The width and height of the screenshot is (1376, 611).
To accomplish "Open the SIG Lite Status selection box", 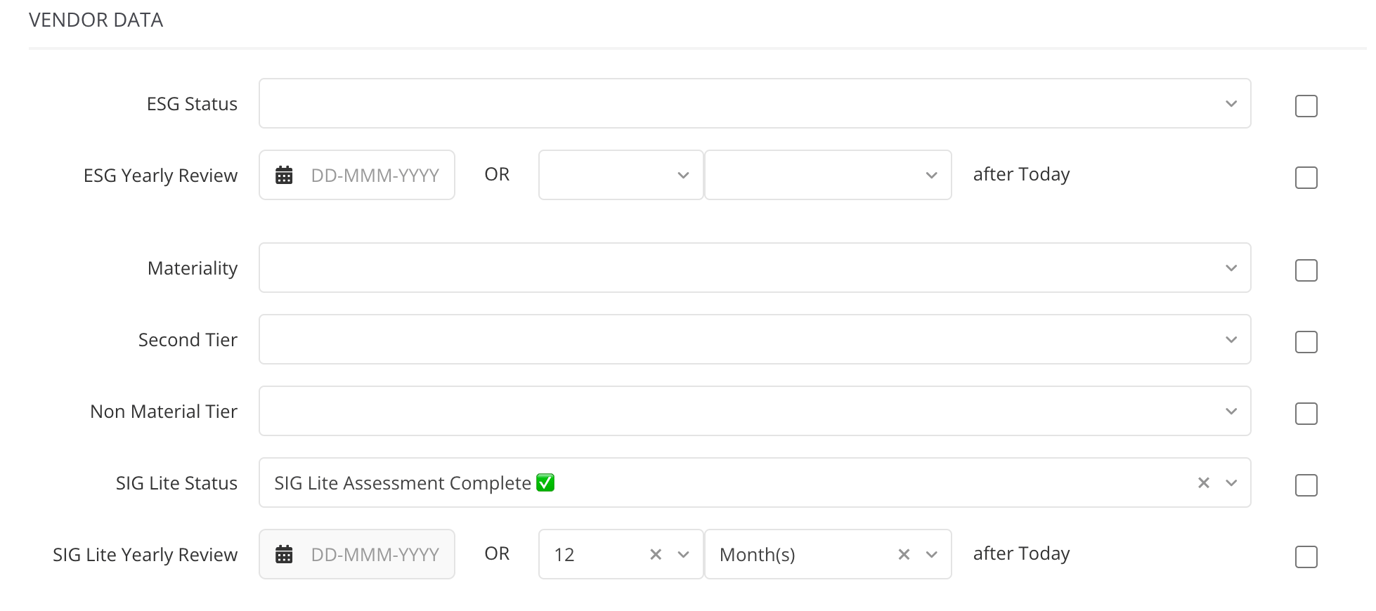I will pos(700,482).
